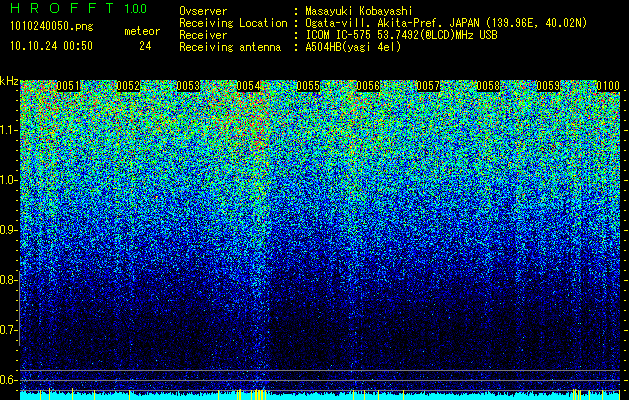Click the time marker 0054
629x400 pixels.
(x=248, y=86)
